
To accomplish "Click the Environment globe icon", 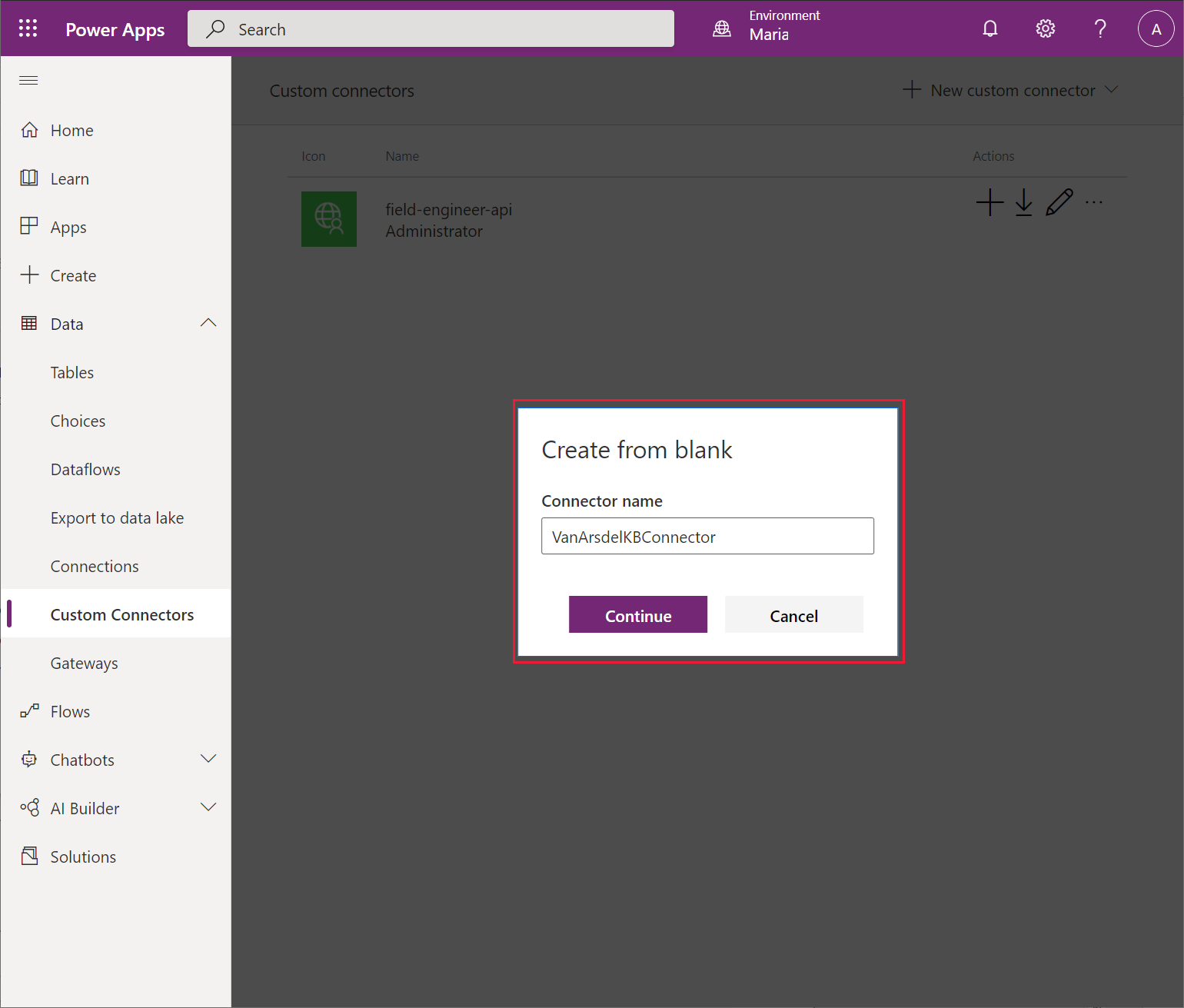I will click(x=722, y=28).
